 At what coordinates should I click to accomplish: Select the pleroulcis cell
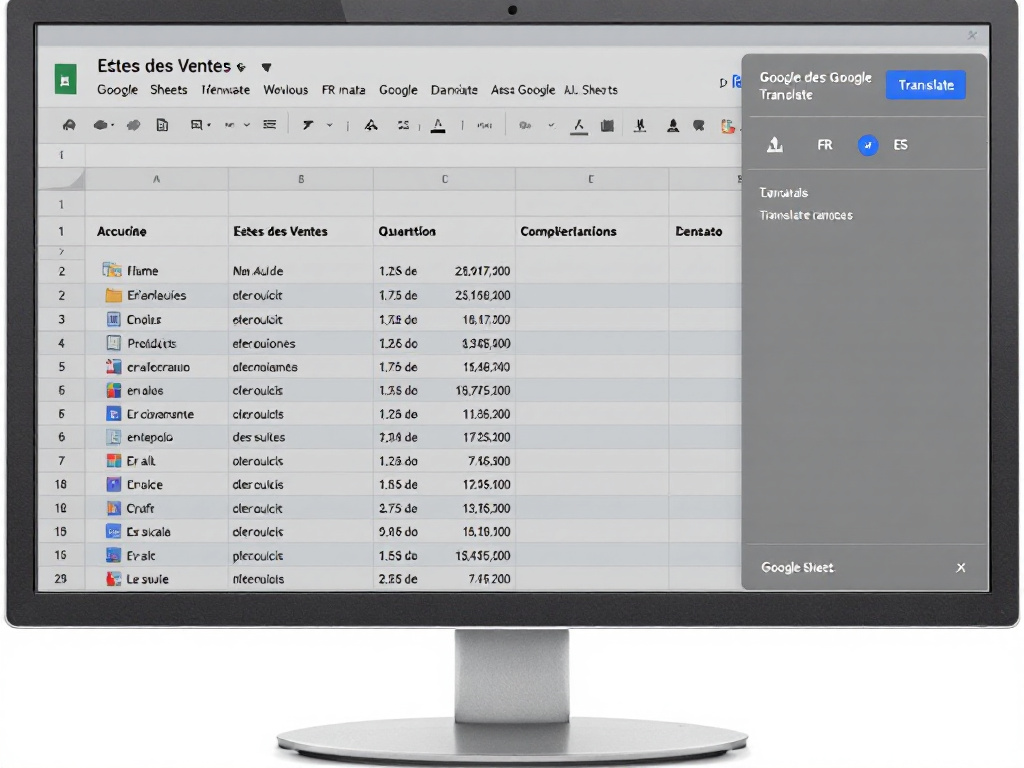tap(300, 555)
